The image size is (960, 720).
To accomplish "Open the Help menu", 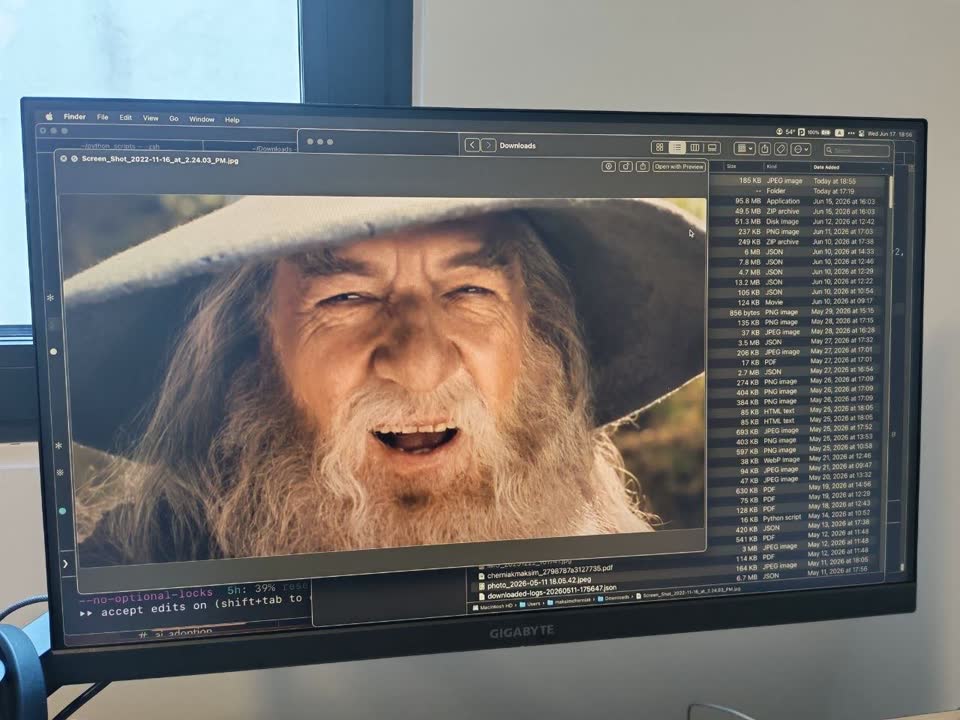I will click(232, 120).
